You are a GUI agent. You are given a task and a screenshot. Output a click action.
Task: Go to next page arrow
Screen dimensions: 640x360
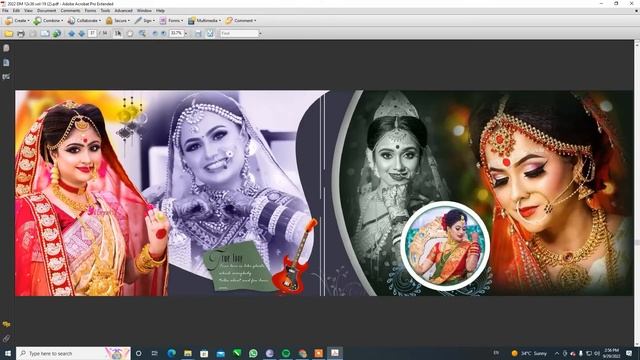pos(81,33)
